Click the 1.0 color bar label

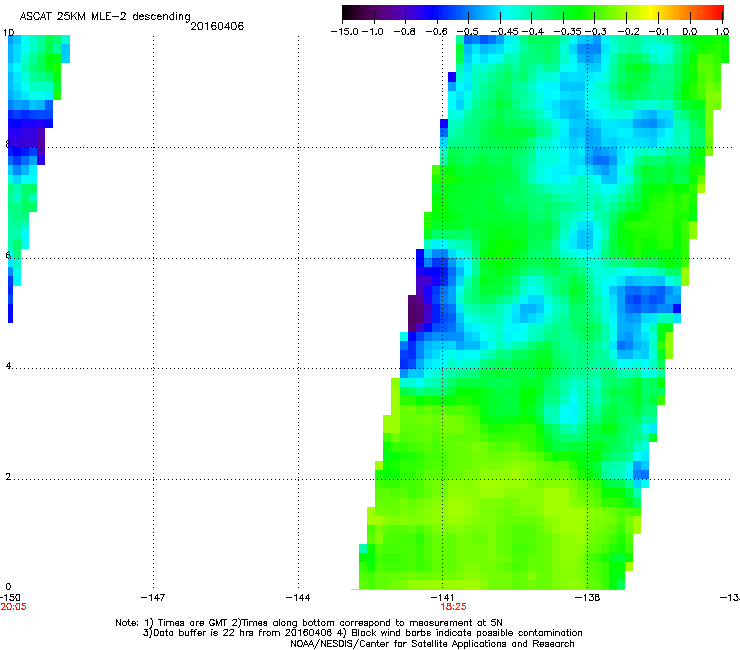pos(722,32)
